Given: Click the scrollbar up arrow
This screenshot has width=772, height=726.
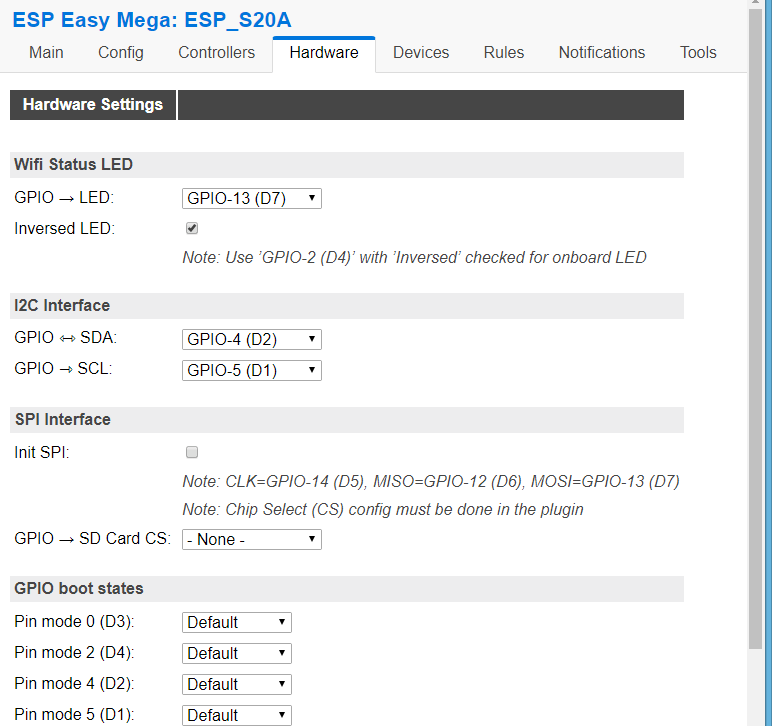Looking at the screenshot, I should tap(755, 3).
